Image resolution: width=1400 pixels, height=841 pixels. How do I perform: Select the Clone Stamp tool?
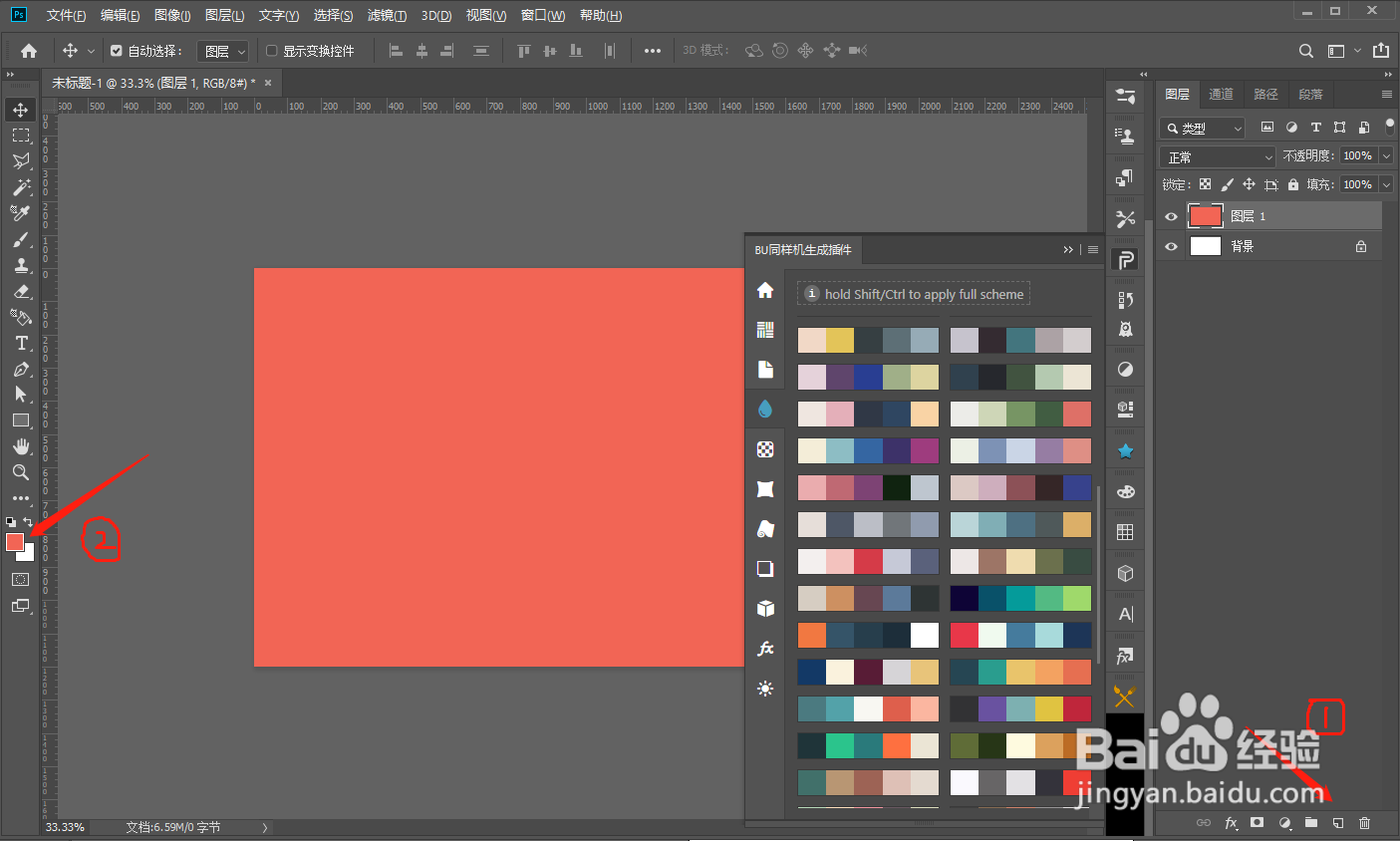pos(21,265)
